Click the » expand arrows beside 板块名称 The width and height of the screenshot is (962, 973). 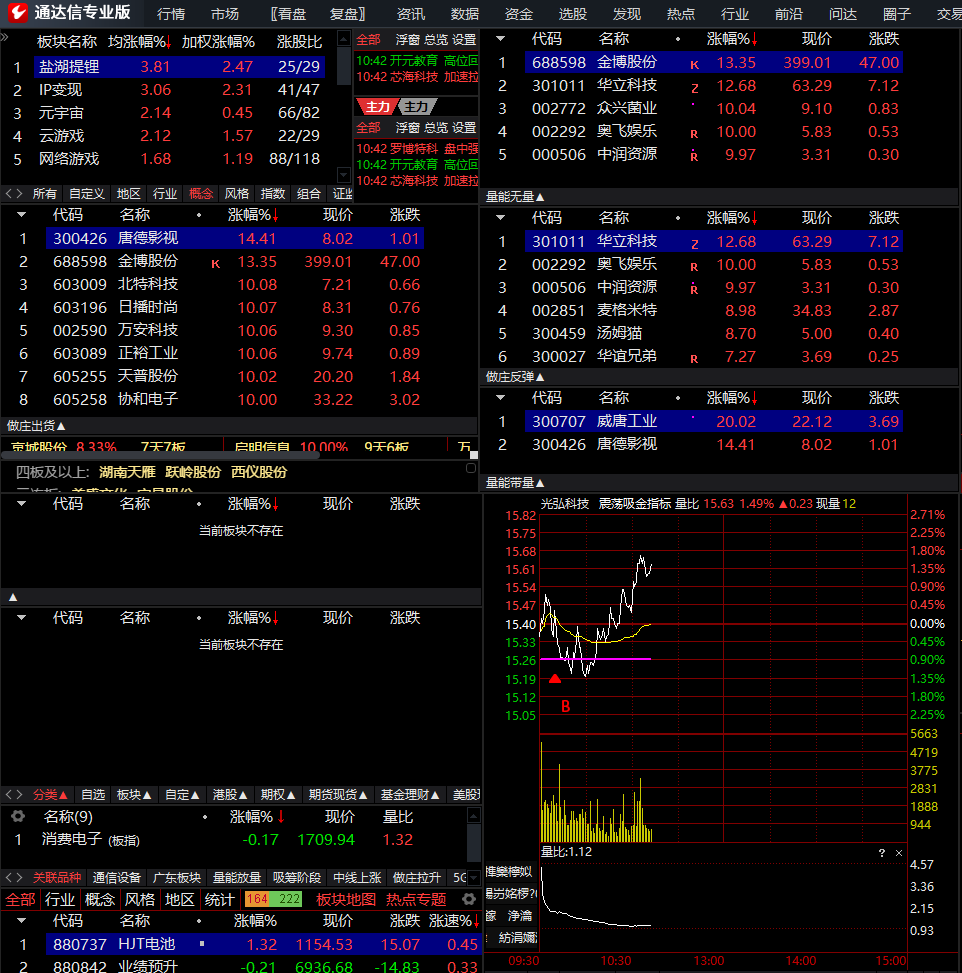(x=4, y=37)
